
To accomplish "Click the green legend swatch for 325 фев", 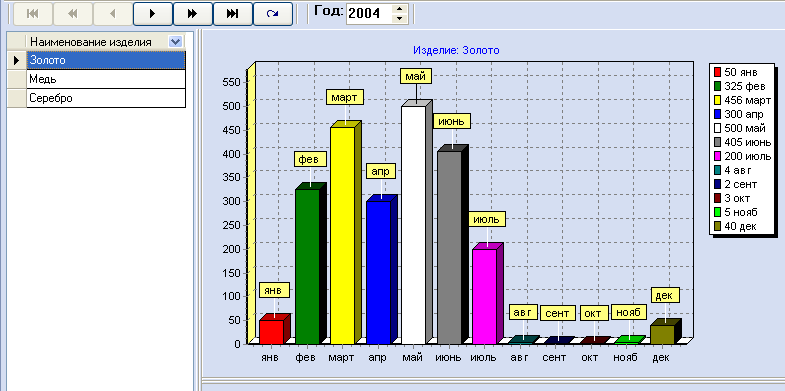I will 717,86.
